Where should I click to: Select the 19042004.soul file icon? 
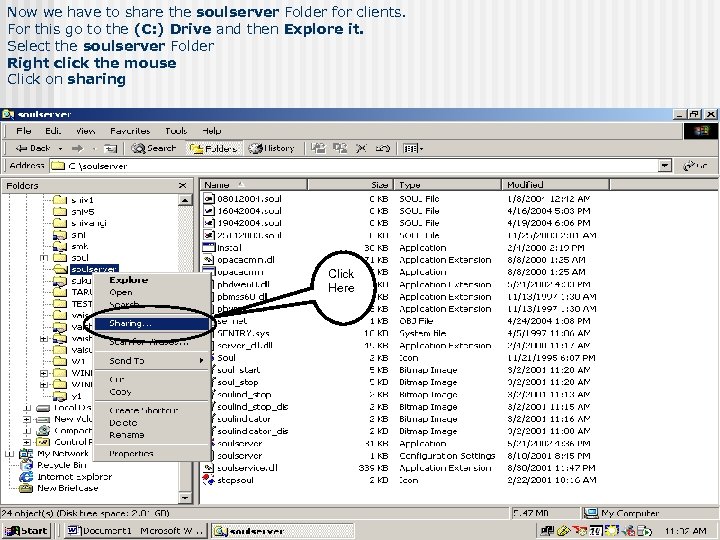pyautogui.click(x=209, y=223)
